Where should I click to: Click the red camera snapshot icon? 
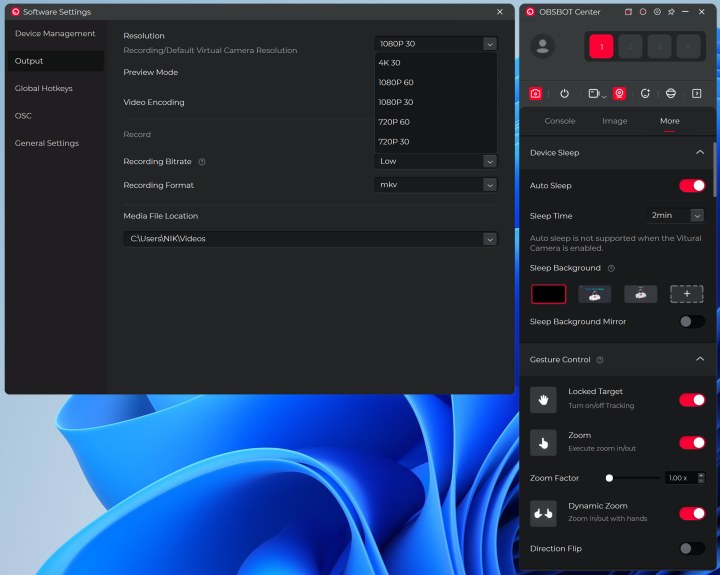click(536, 93)
